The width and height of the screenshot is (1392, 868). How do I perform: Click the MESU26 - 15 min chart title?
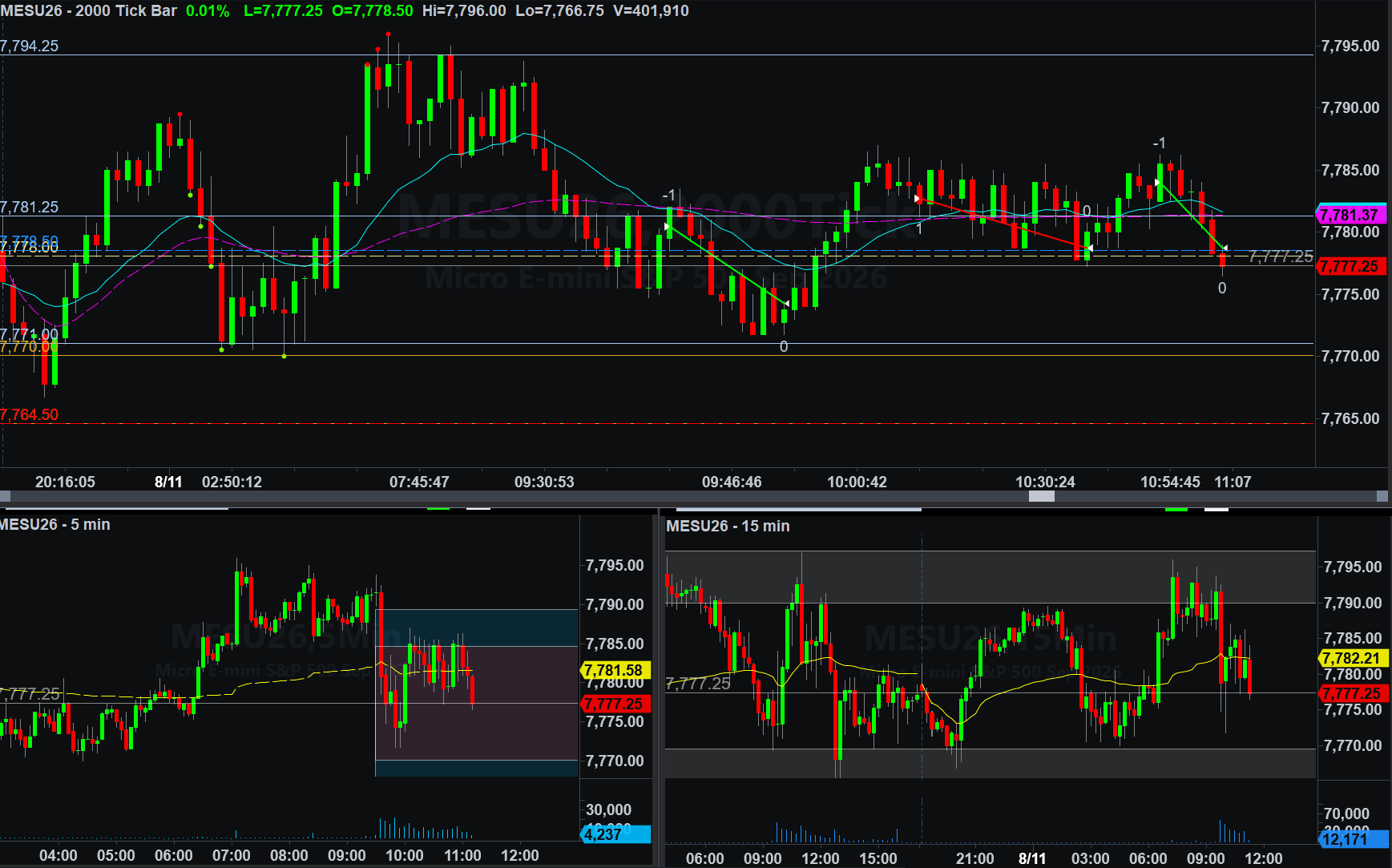pos(728,526)
